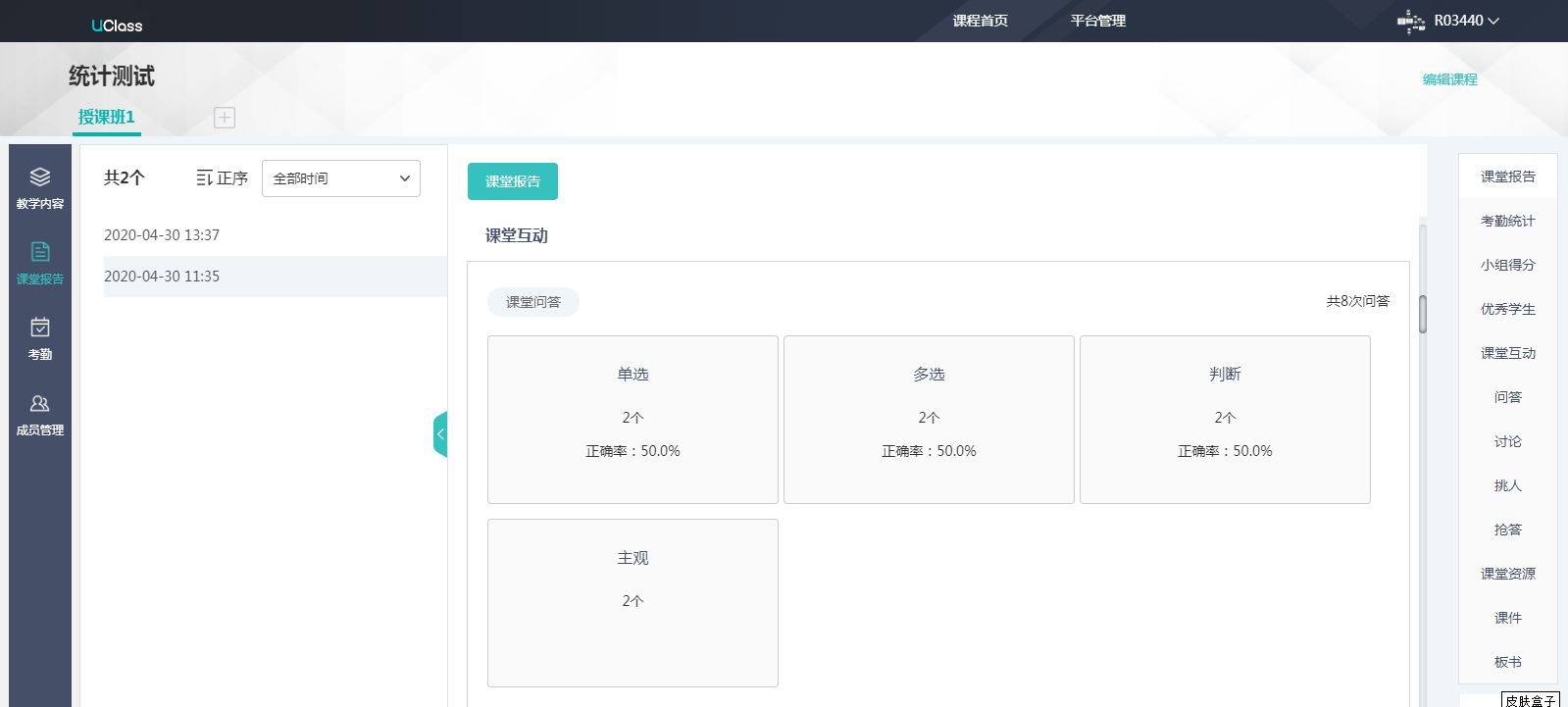
Task: Jump to 问答 subsection
Action: [x=1508, y=397]
